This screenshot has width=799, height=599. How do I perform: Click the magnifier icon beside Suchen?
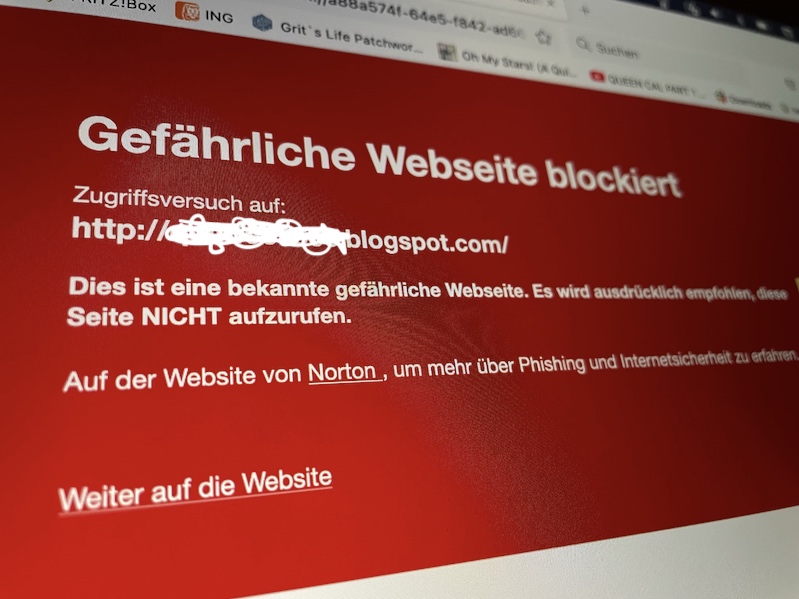pyautogui.click(x=583, y=45)
